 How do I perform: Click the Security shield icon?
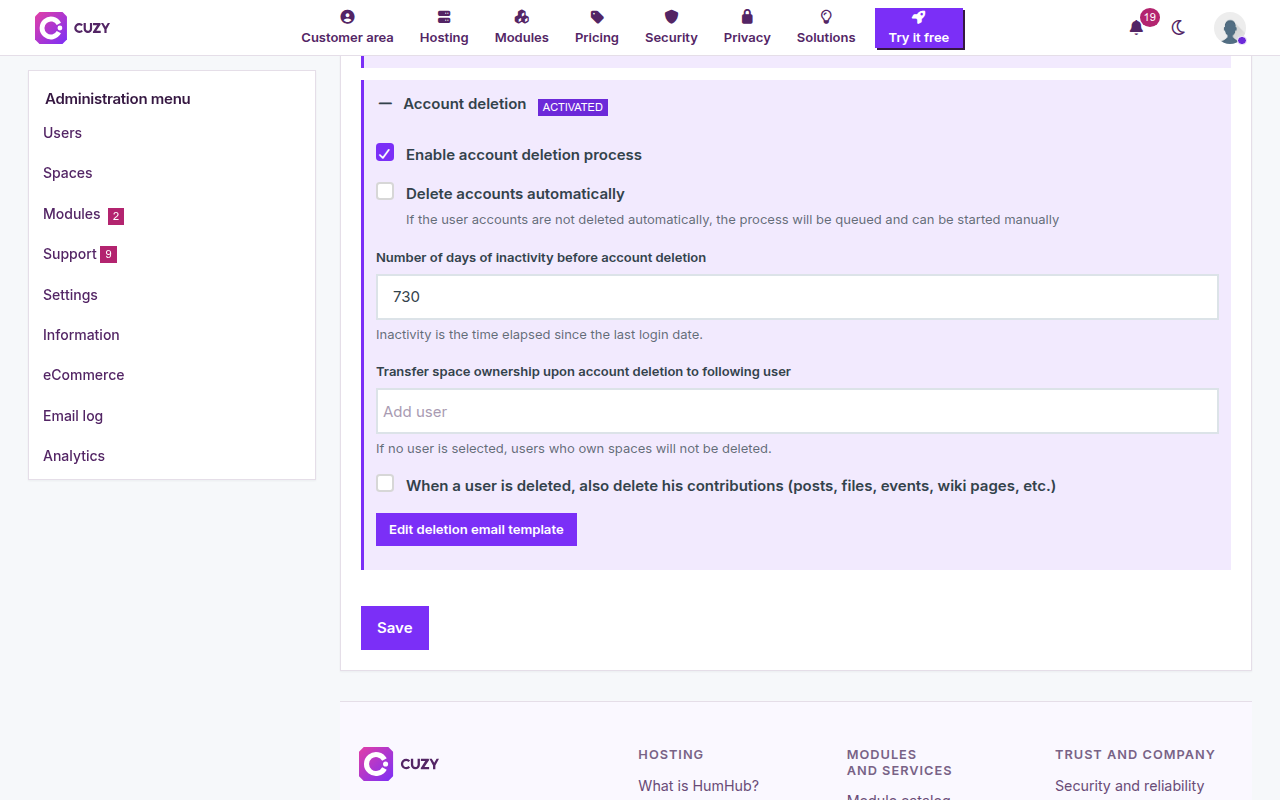pos(671,17)
